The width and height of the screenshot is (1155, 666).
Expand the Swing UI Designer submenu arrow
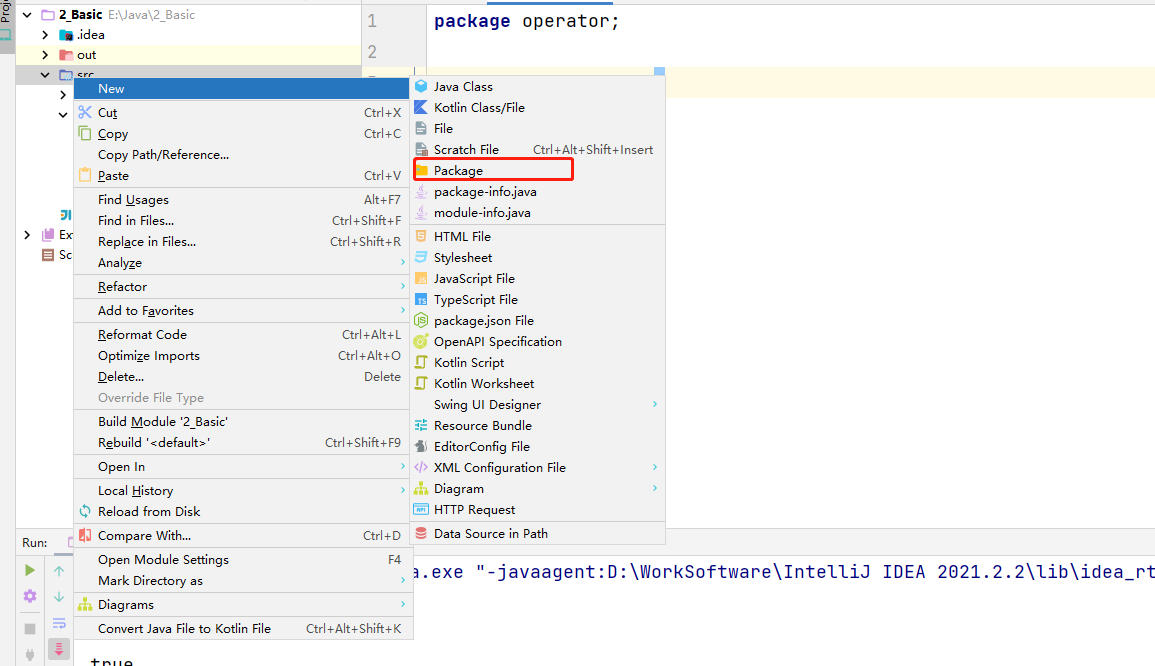coord(655,404)
